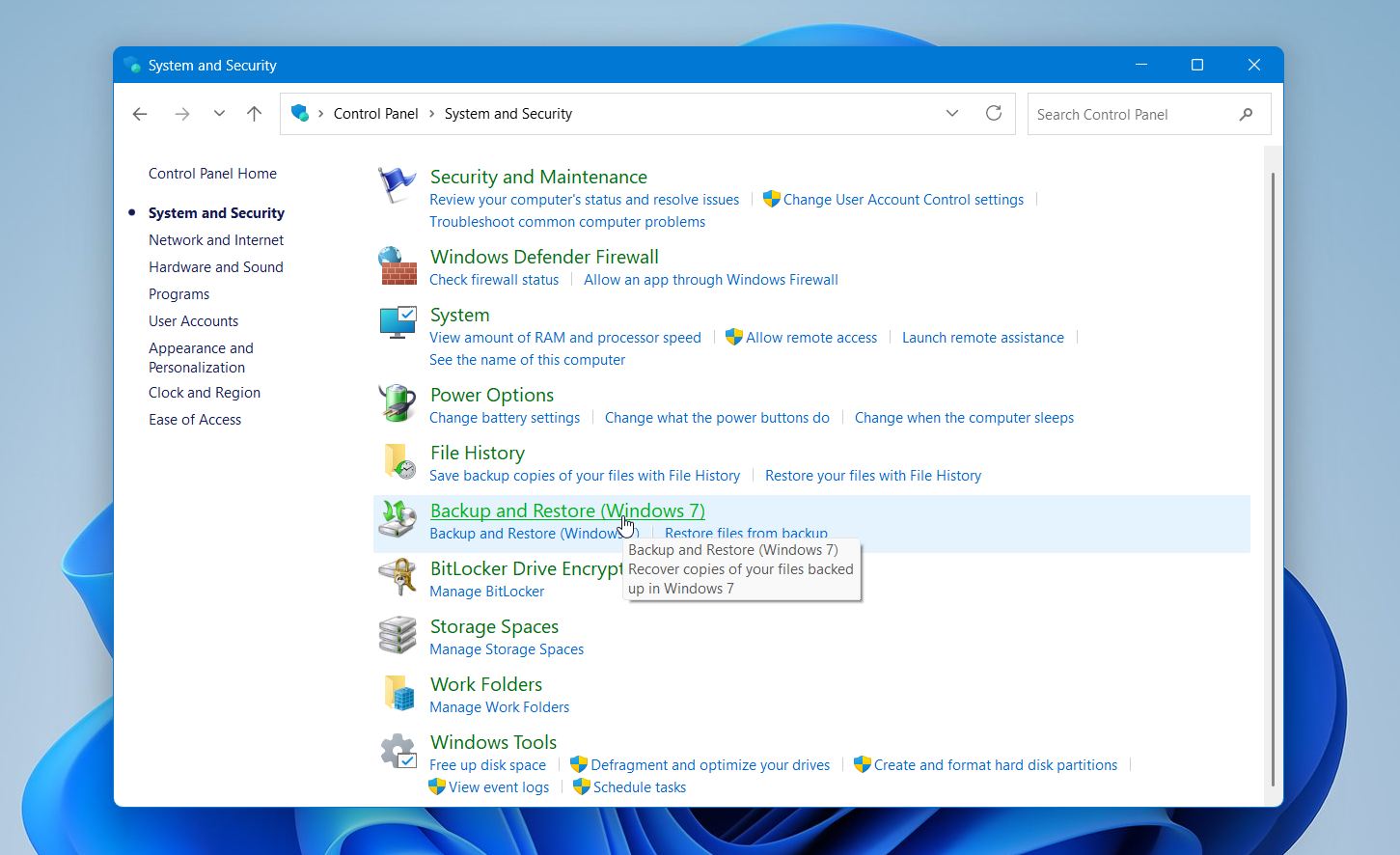The width and height of the screenshot is (1400, 855).
Task: Open See the name of this computer
Action: click(x=527, y=360)
